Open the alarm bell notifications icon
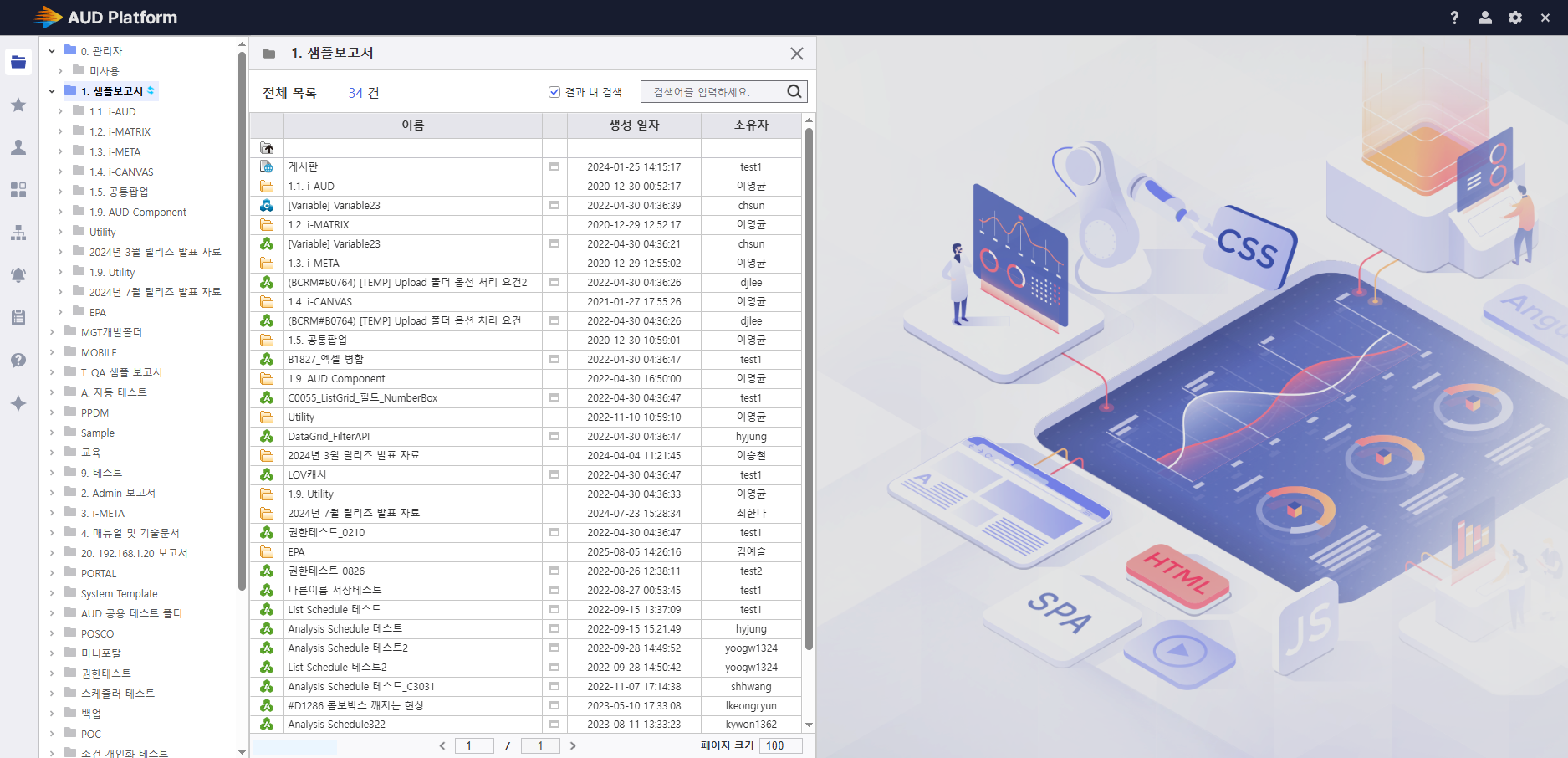The image size is (1568, 758). tap(18, 275)
